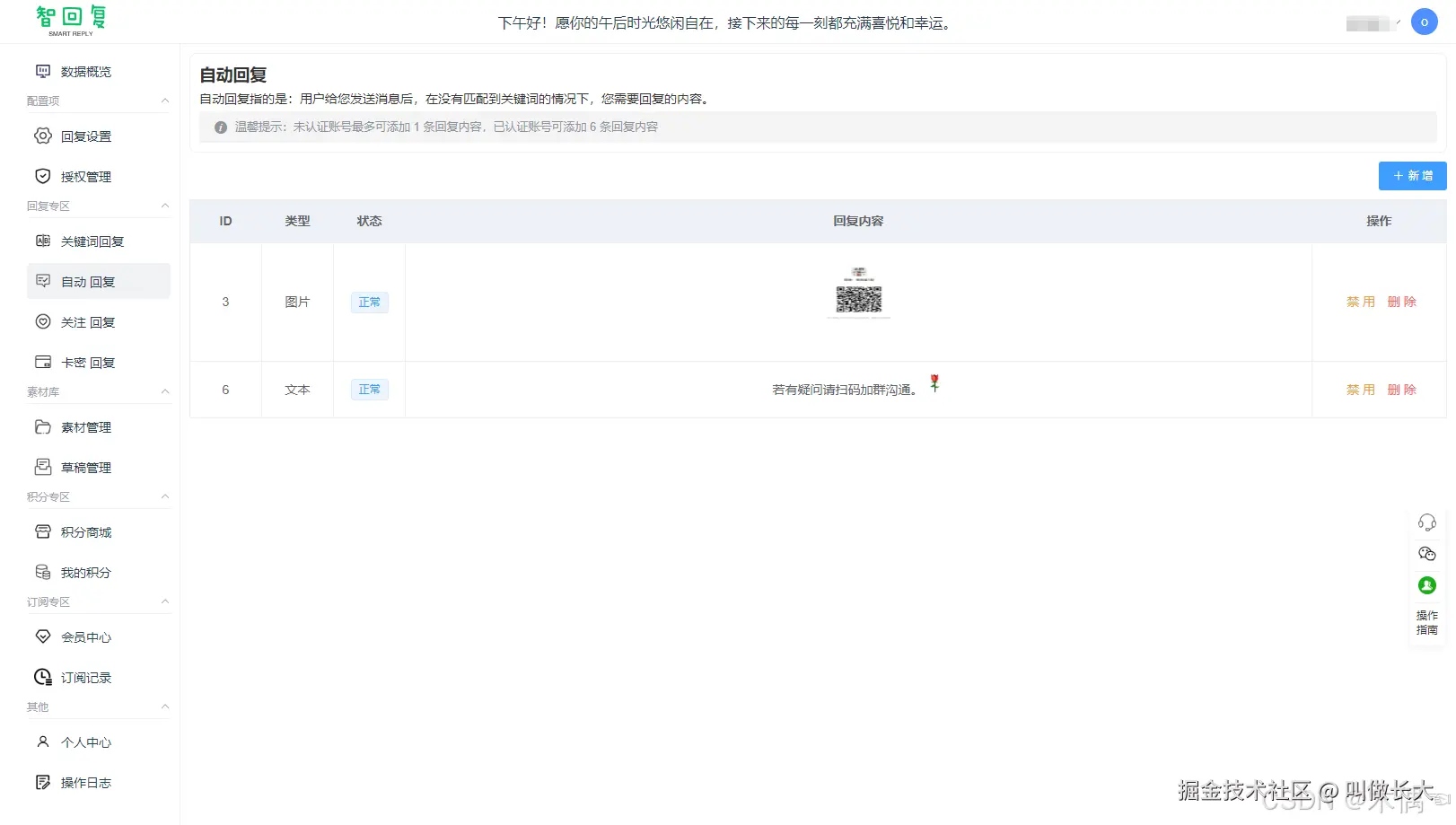
Task: Collapse the 订阅专区 section
Action: (x=164, y=601)
